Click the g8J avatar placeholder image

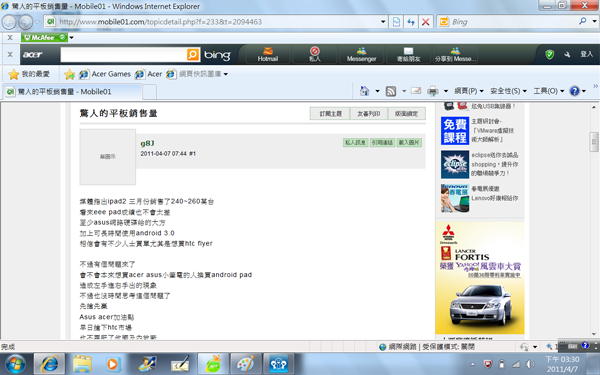(x=108, y=157)
